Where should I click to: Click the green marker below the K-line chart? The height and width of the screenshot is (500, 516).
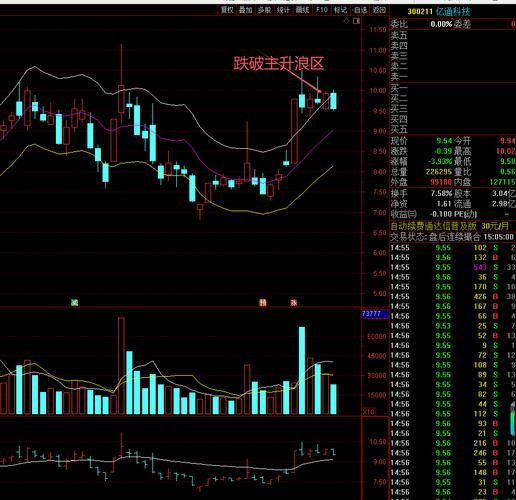pos(75,303)
